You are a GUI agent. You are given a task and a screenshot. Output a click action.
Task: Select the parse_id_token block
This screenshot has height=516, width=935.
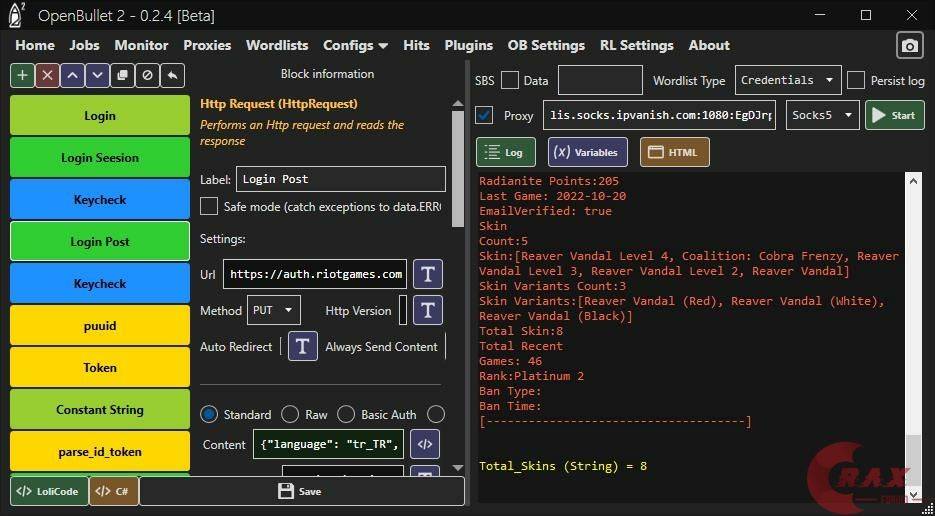(x=100, y=452)
